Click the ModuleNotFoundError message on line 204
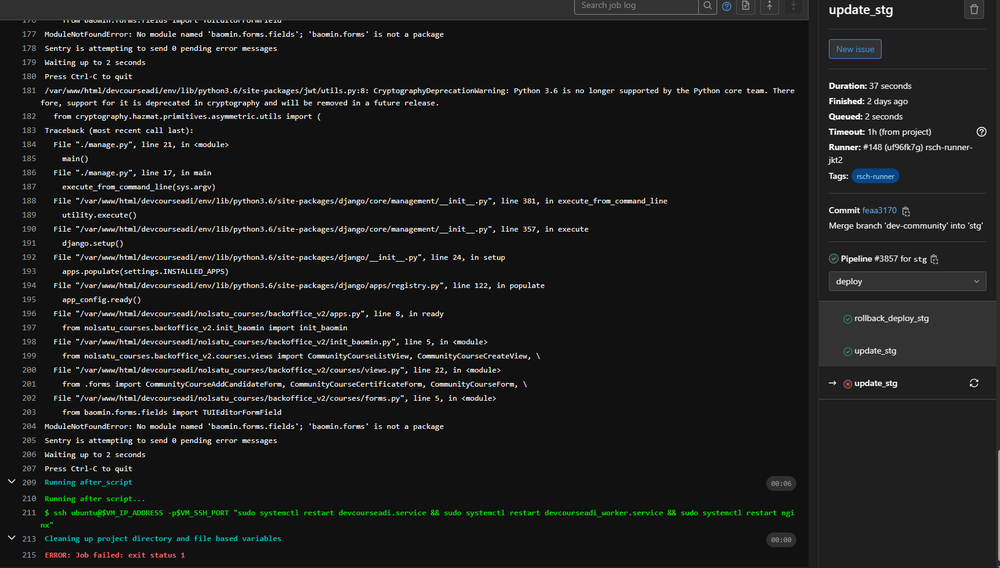Viewport: 1000px width, 568px height. (244, 426)
